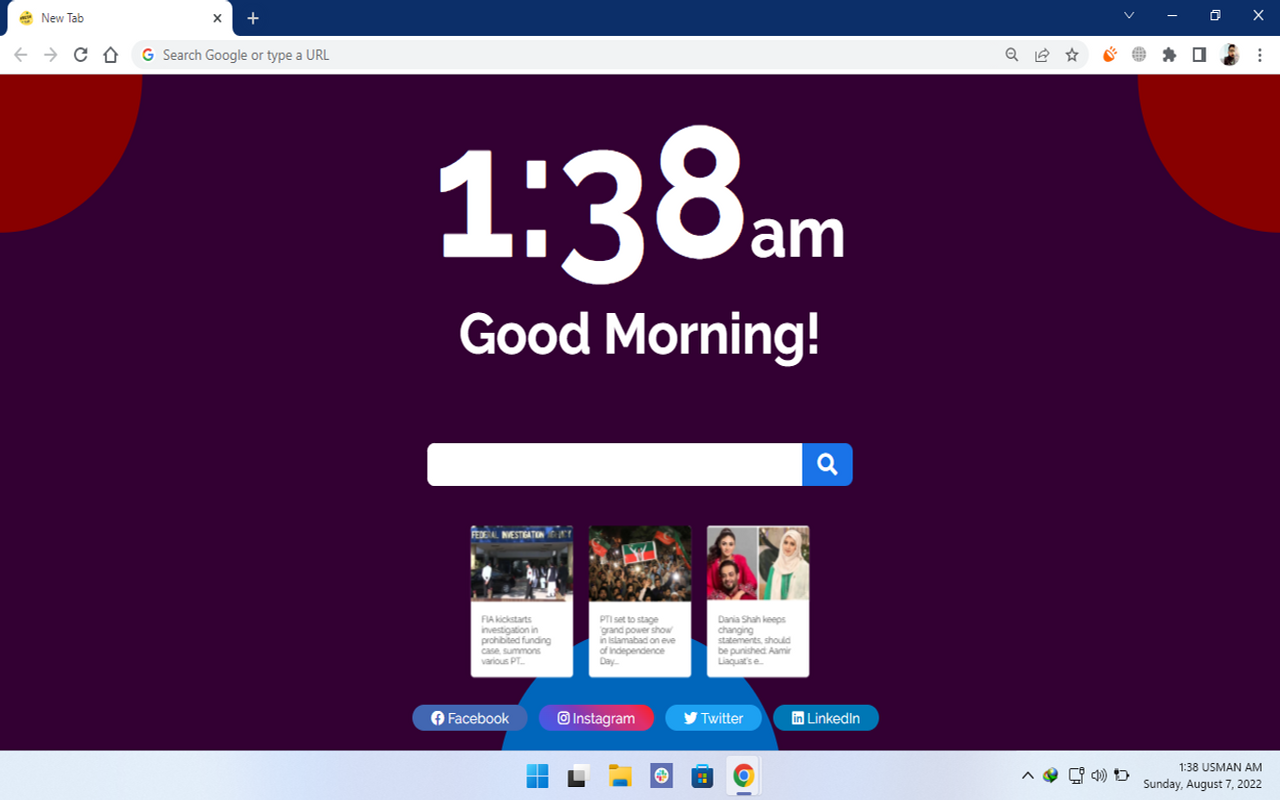
Task: Open the Twitter link button
Action: pyautogui.click(x=713, y=718)
